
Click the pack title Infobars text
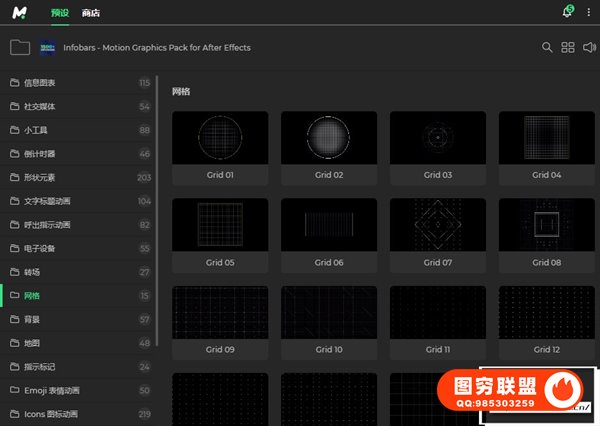click(157, 47)
